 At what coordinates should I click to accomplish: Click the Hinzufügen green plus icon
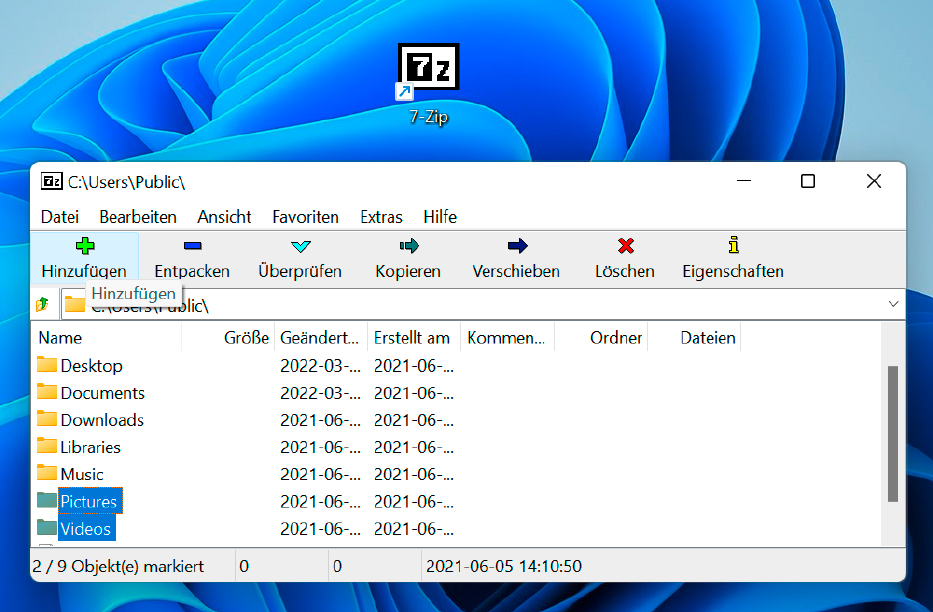pyautogui.click(x=85, y=246)
